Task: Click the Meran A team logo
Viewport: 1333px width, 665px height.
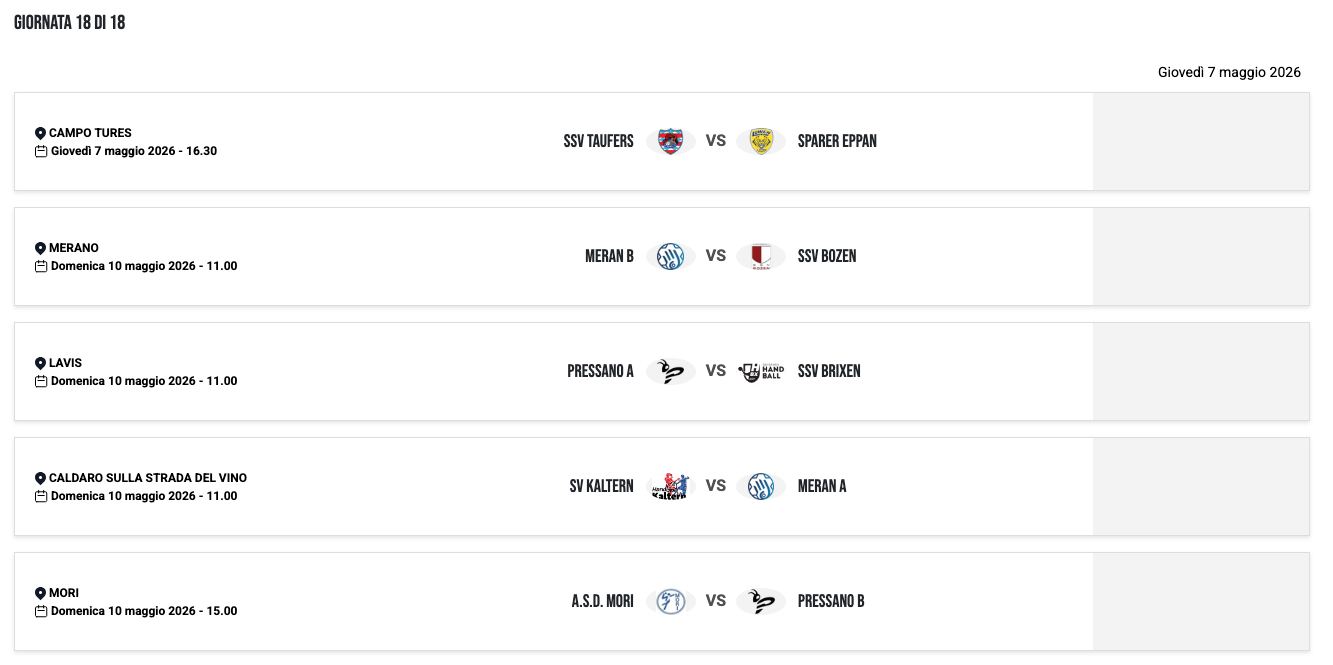Action: (761, 486)
